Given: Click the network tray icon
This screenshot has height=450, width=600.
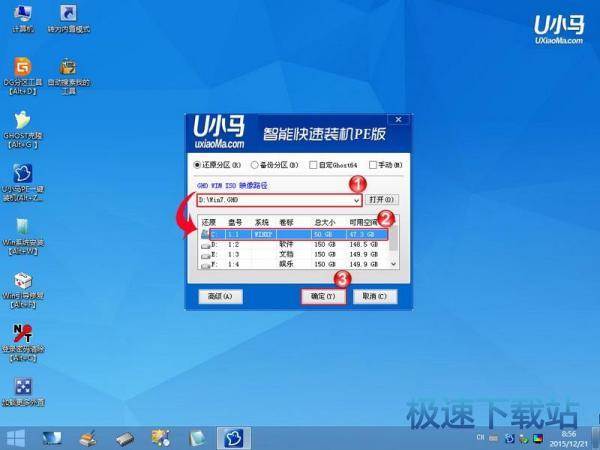Looking at the screenshot, I should tap(523, 439).
